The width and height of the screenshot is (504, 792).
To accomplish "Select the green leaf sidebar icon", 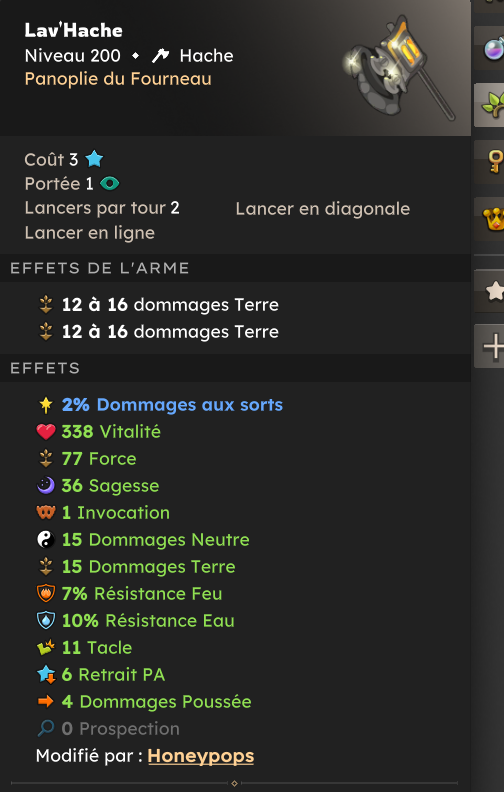I will [492, 104].
